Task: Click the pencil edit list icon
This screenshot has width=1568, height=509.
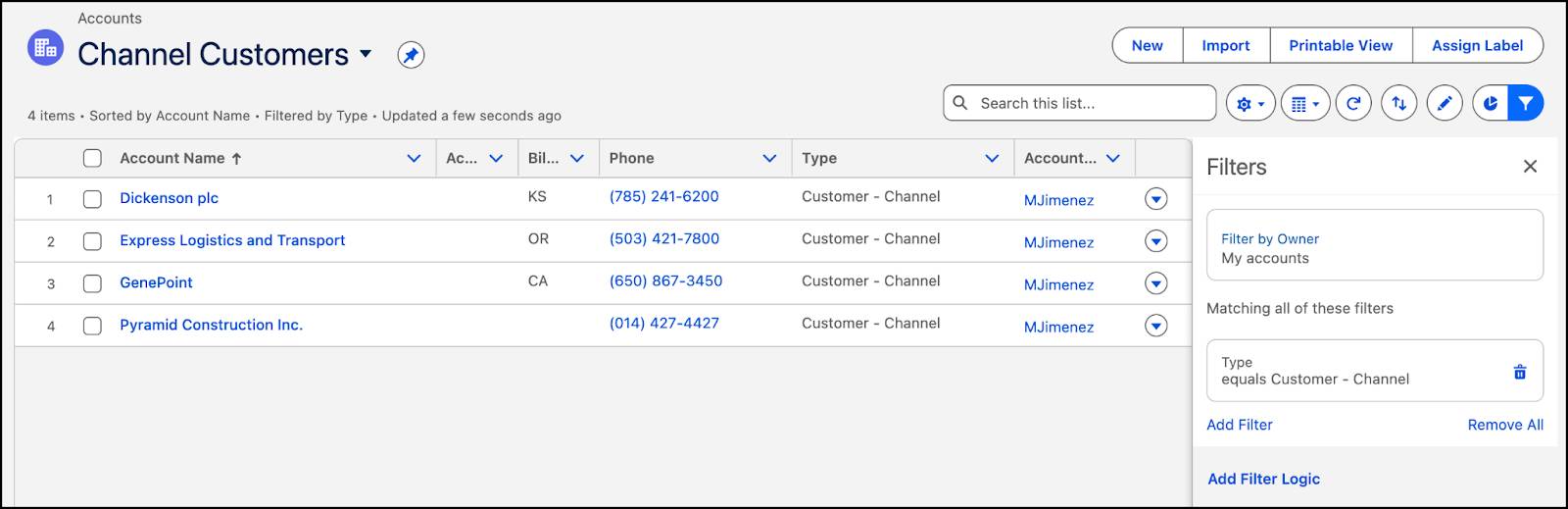Action: pos(1444,104)
